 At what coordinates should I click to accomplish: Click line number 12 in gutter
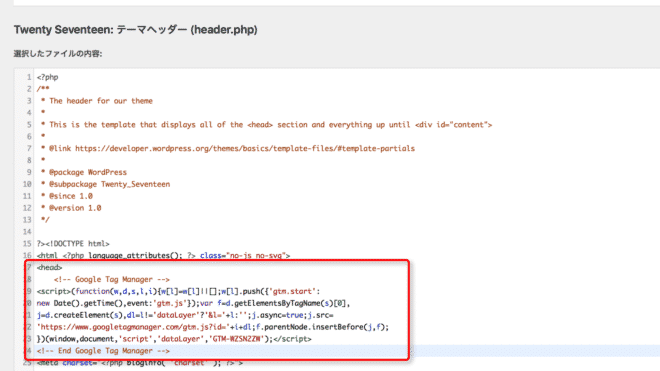[x=27, y=208]
